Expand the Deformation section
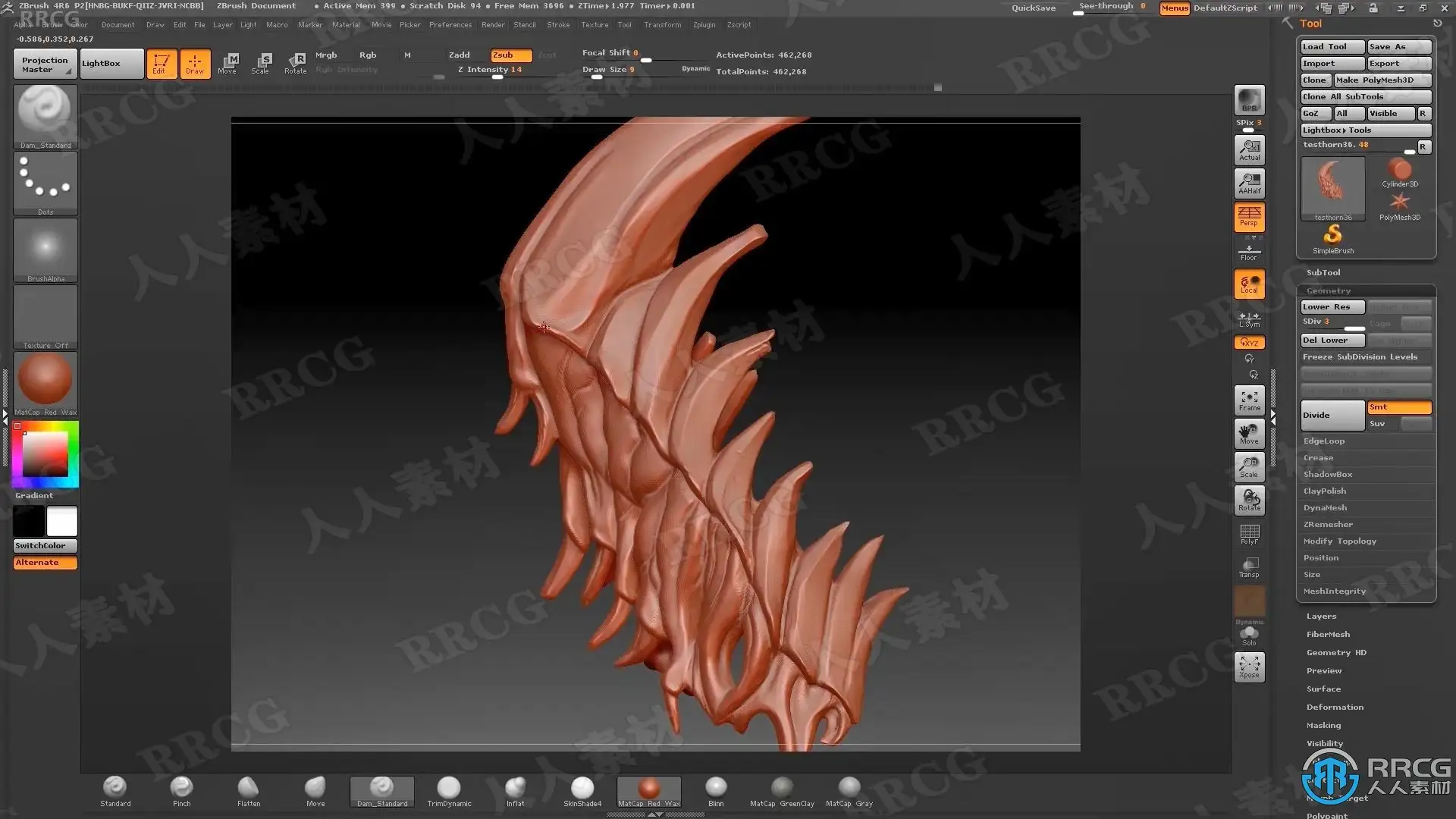Image resolution: width=1456 pixels, height=819 pixels. coord(1335,707)
